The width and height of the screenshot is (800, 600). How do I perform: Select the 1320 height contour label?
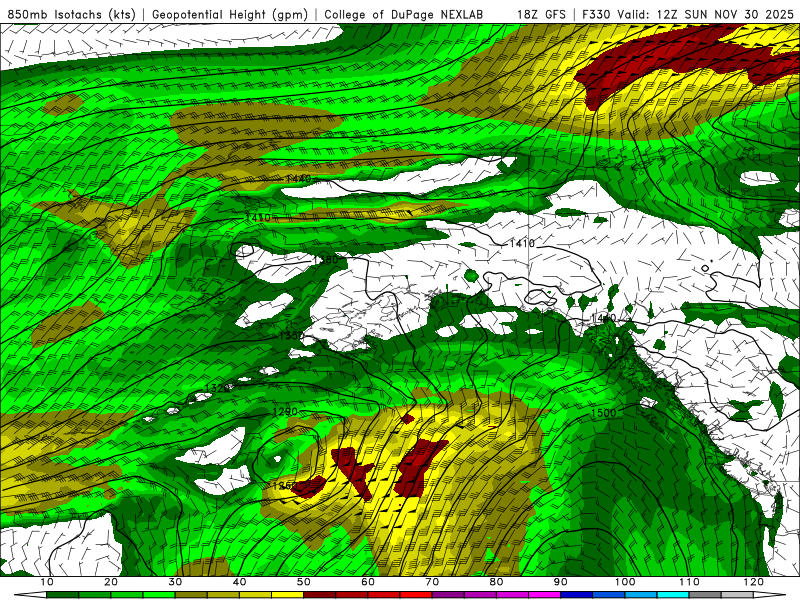point(217,388)
